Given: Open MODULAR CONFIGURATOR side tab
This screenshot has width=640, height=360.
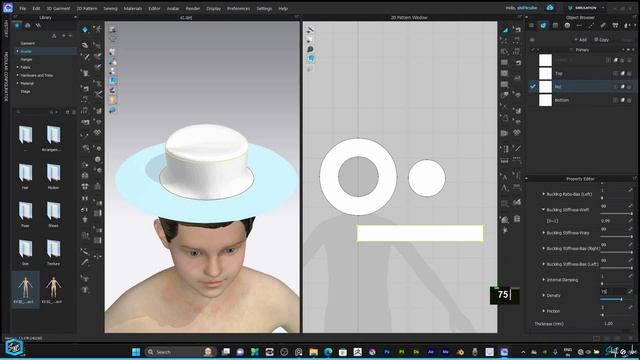Looking at the screenshot, I should point(6,76).
